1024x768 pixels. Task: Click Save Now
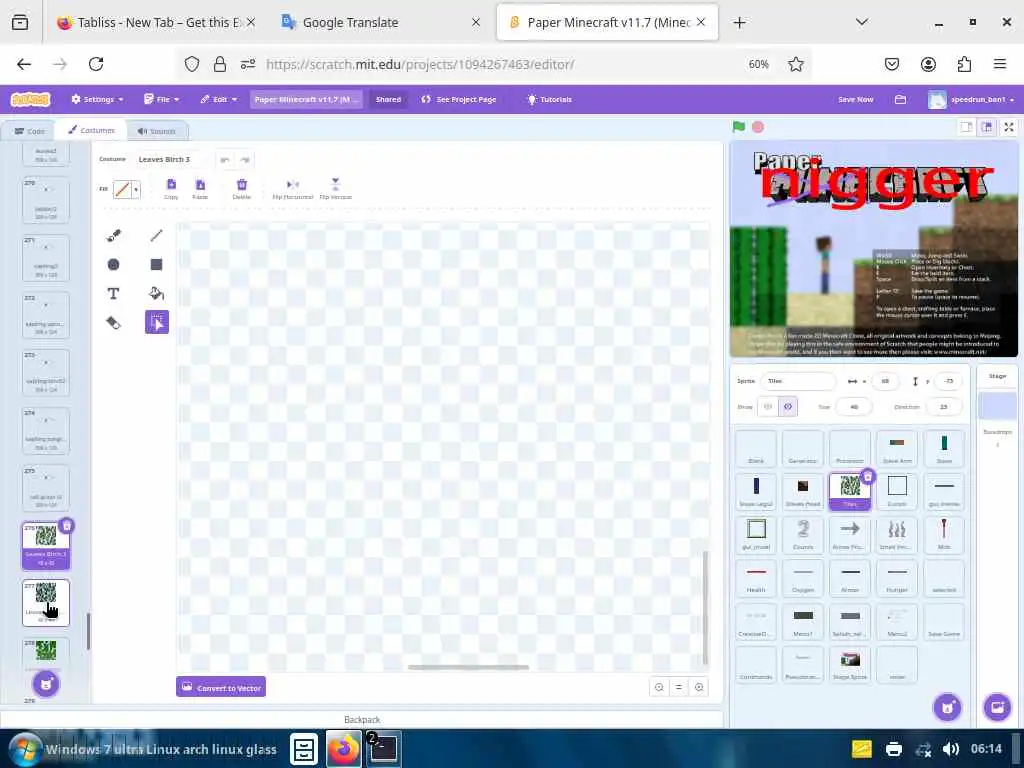coord(855,99)
